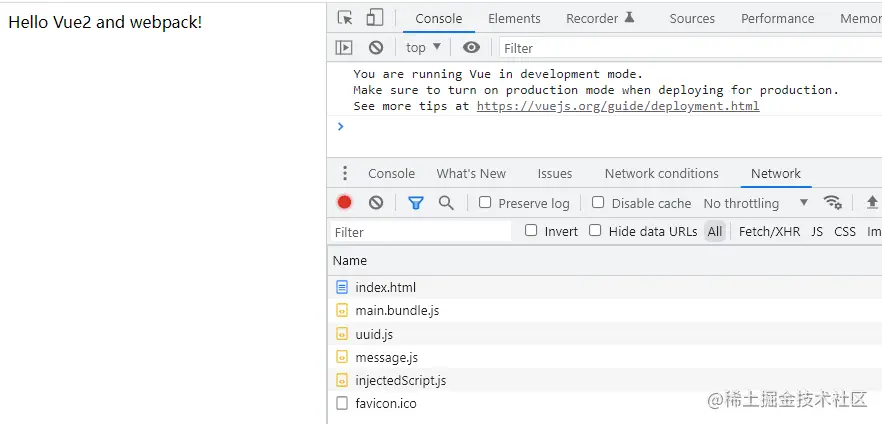Select the injectedScript.js request row

click(605, 381)
